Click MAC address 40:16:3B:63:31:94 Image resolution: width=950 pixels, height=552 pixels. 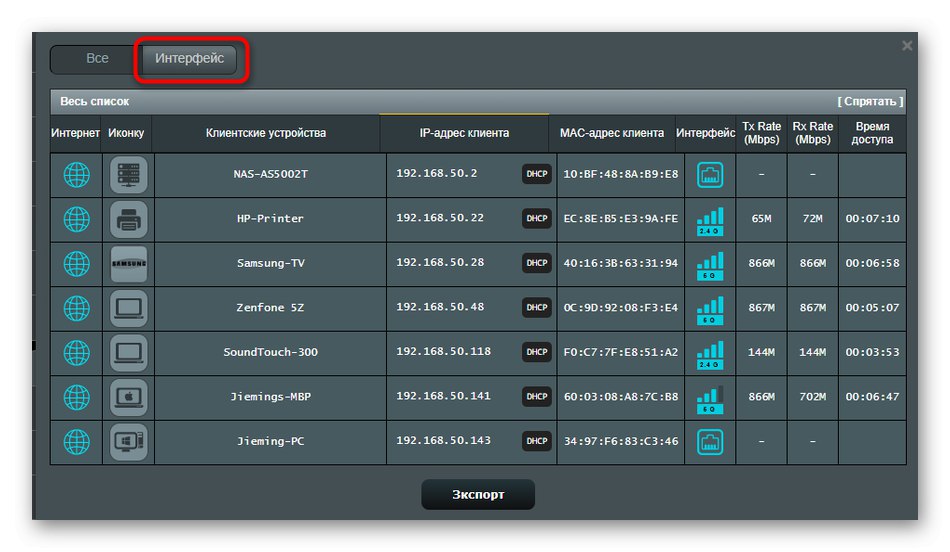click(620, 264)
